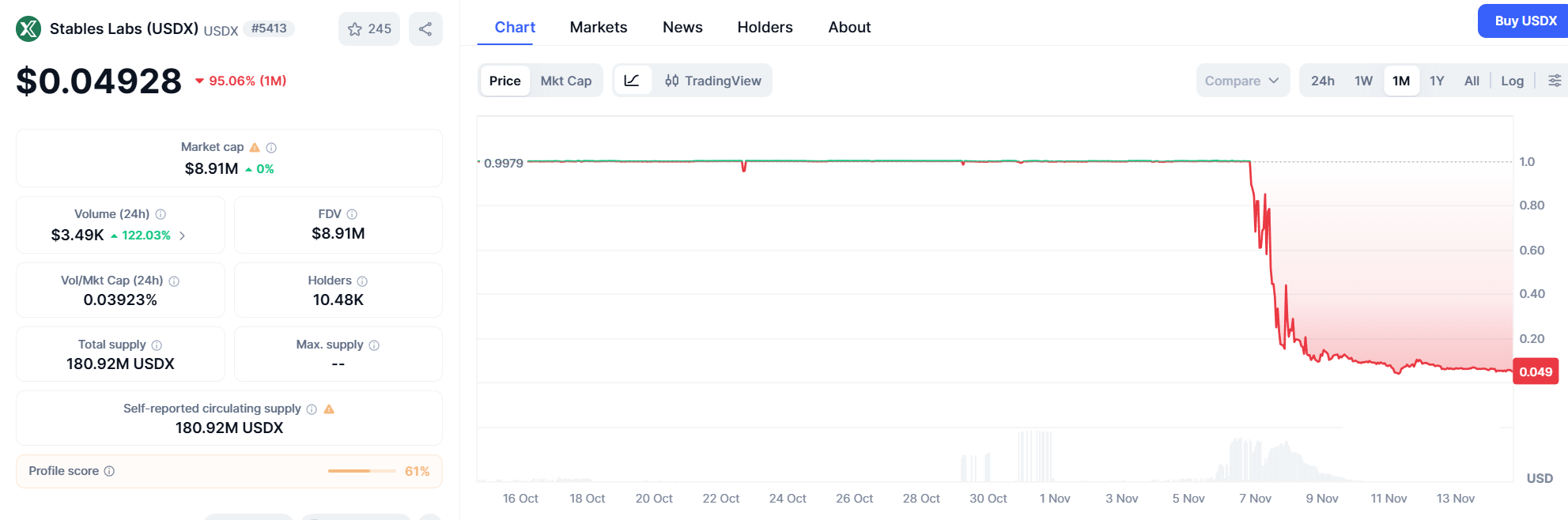Click the Profile score info icon

point(109,471)
